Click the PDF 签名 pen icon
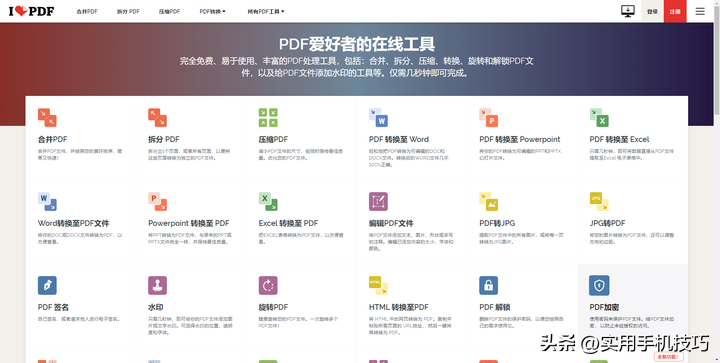 pos(47,285)
